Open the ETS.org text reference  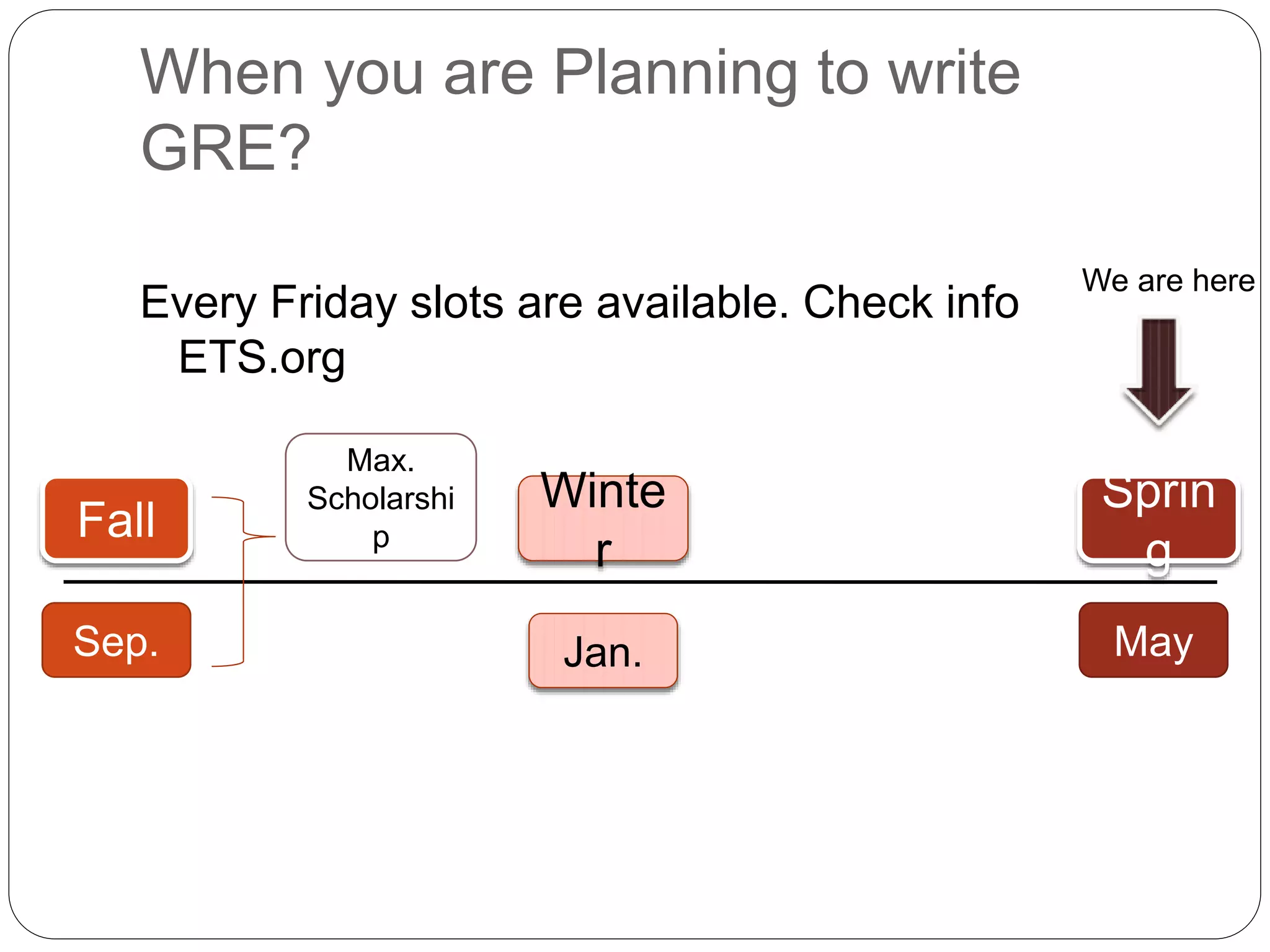[262, 358]
